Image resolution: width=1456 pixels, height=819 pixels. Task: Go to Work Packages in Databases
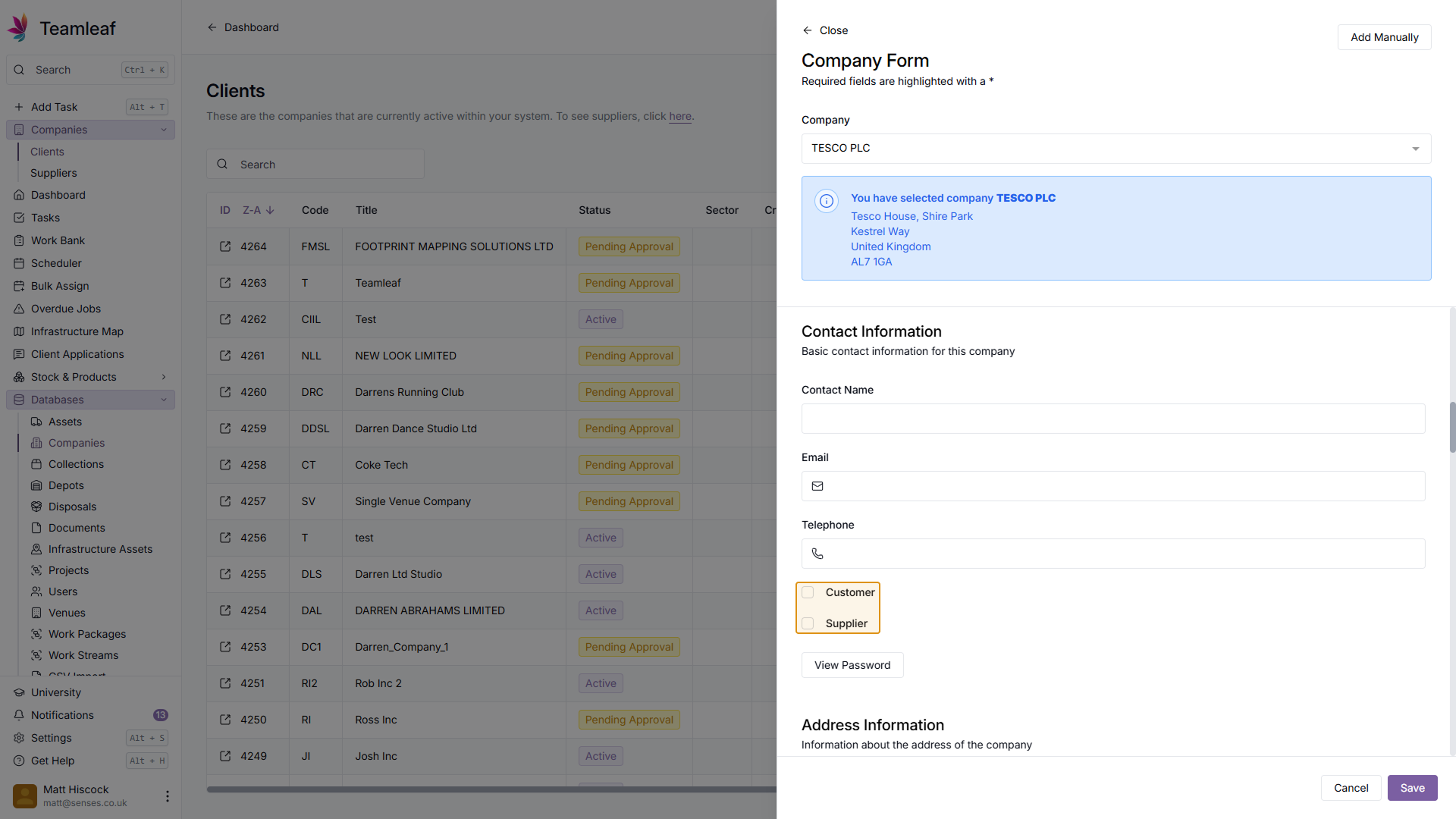[x=87, y=634]
